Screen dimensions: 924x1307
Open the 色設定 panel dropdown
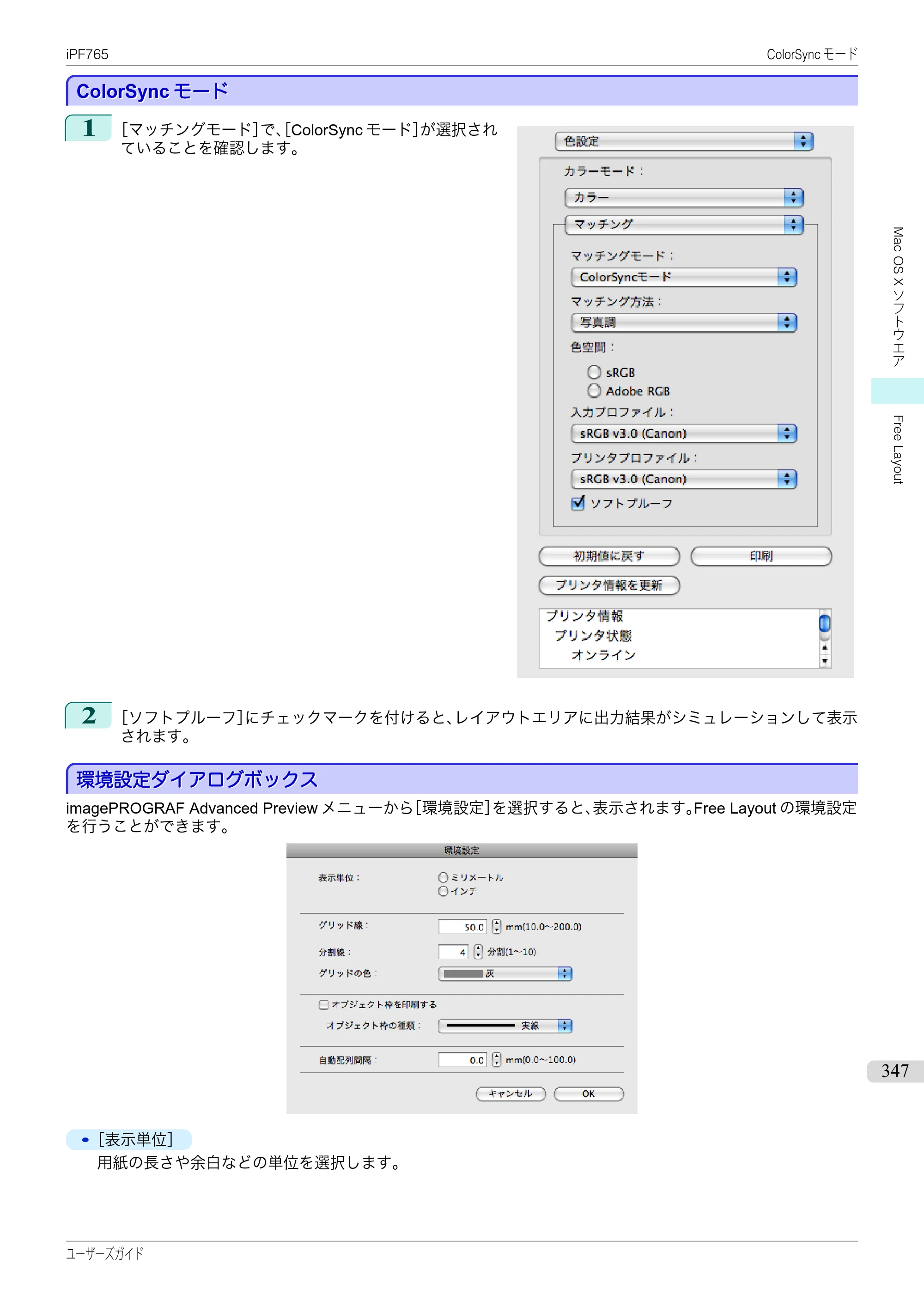[x=684, y=141]
